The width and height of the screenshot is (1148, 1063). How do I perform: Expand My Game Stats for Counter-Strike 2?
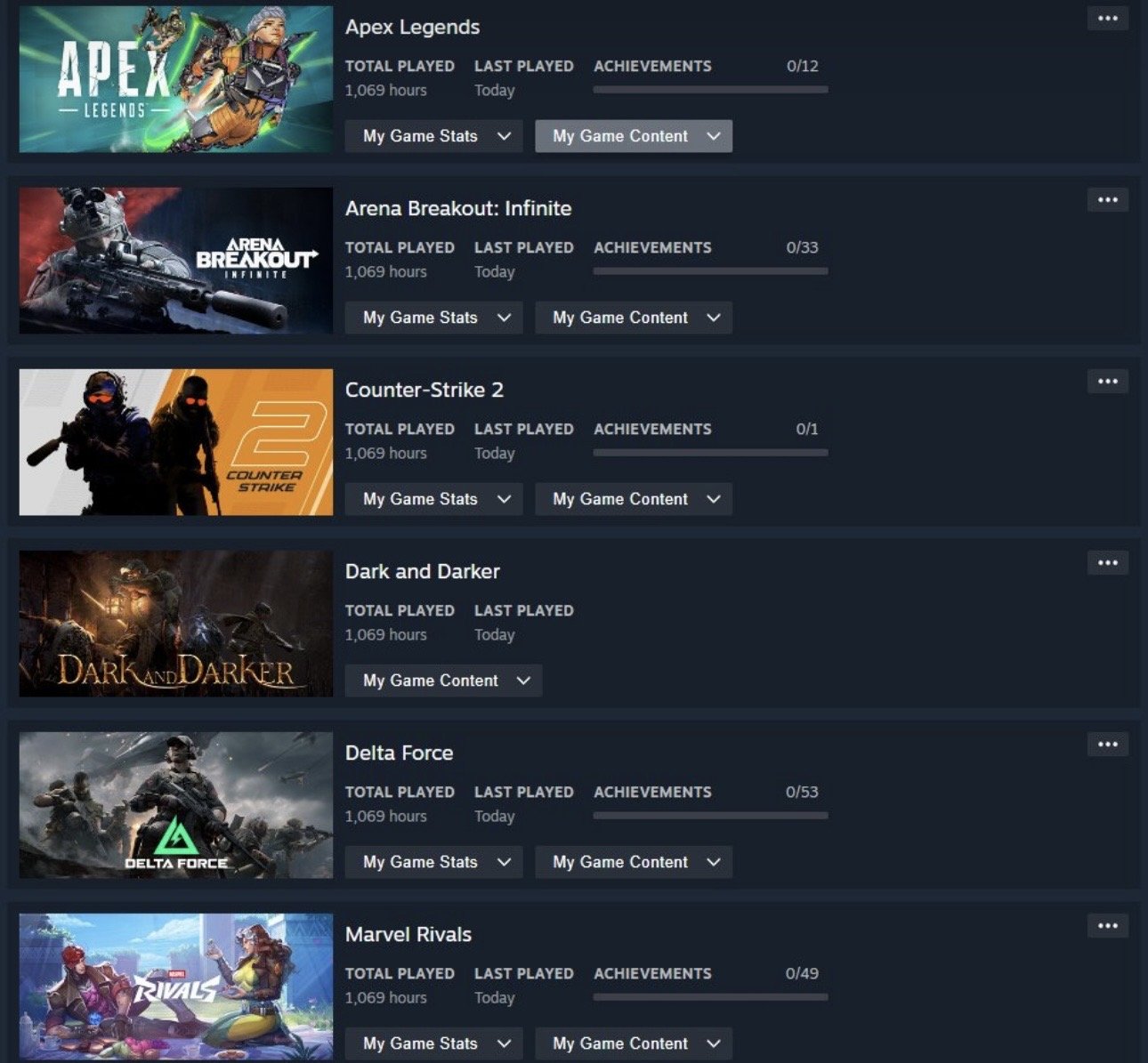coord(434,499)
